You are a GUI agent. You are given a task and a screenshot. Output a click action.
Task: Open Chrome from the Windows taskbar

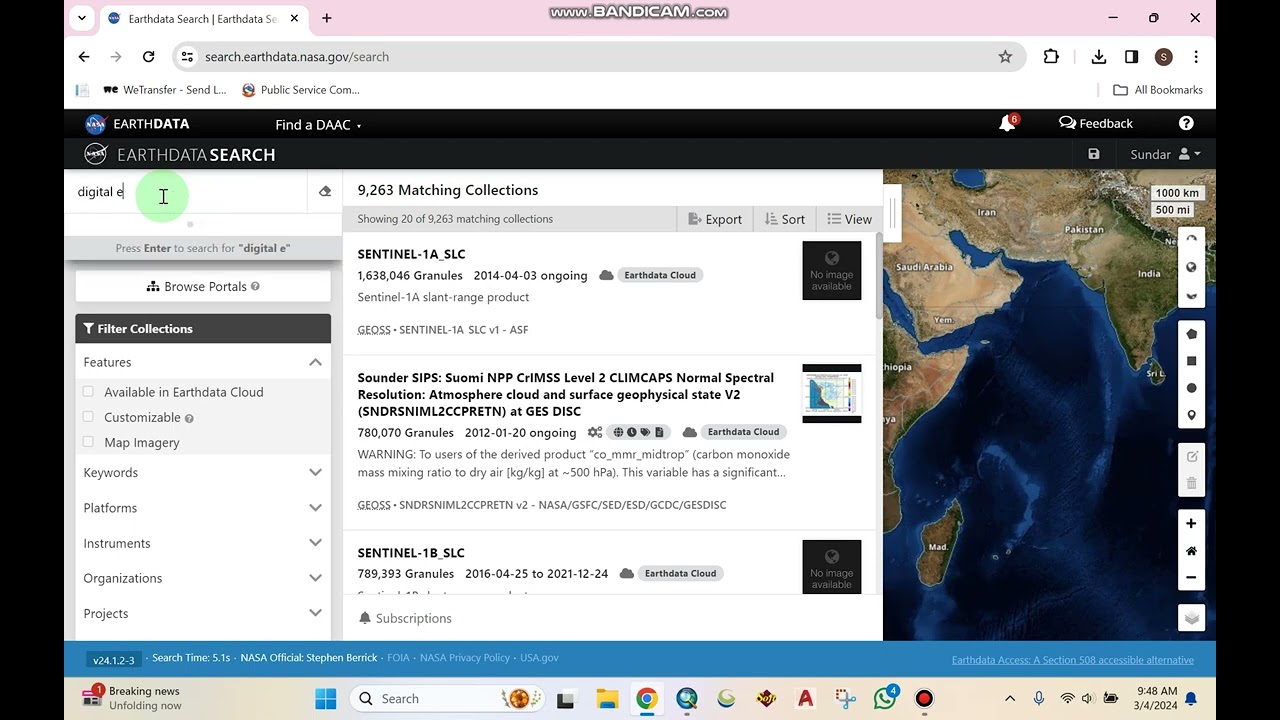pyautogui.click(x=647, y=699)
